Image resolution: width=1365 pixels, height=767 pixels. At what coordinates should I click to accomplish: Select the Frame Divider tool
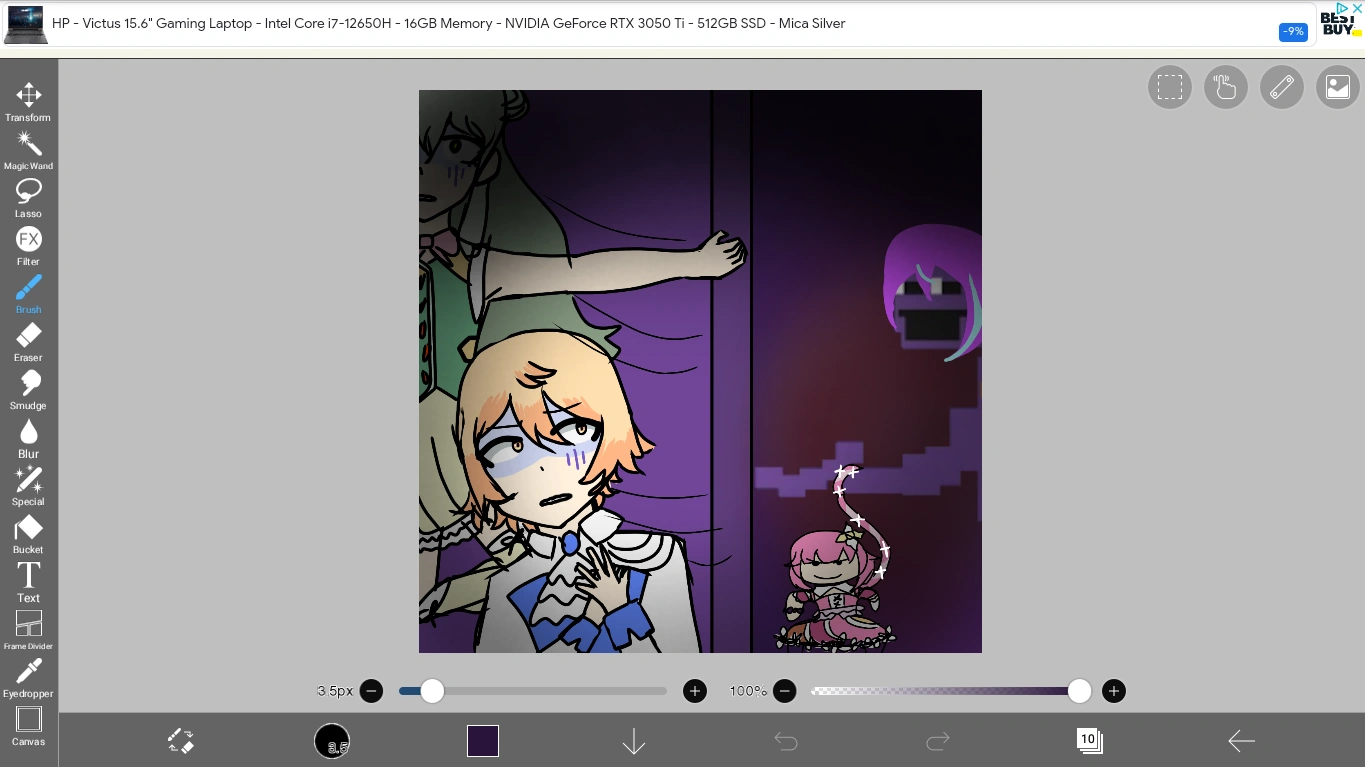coord(28,630)
